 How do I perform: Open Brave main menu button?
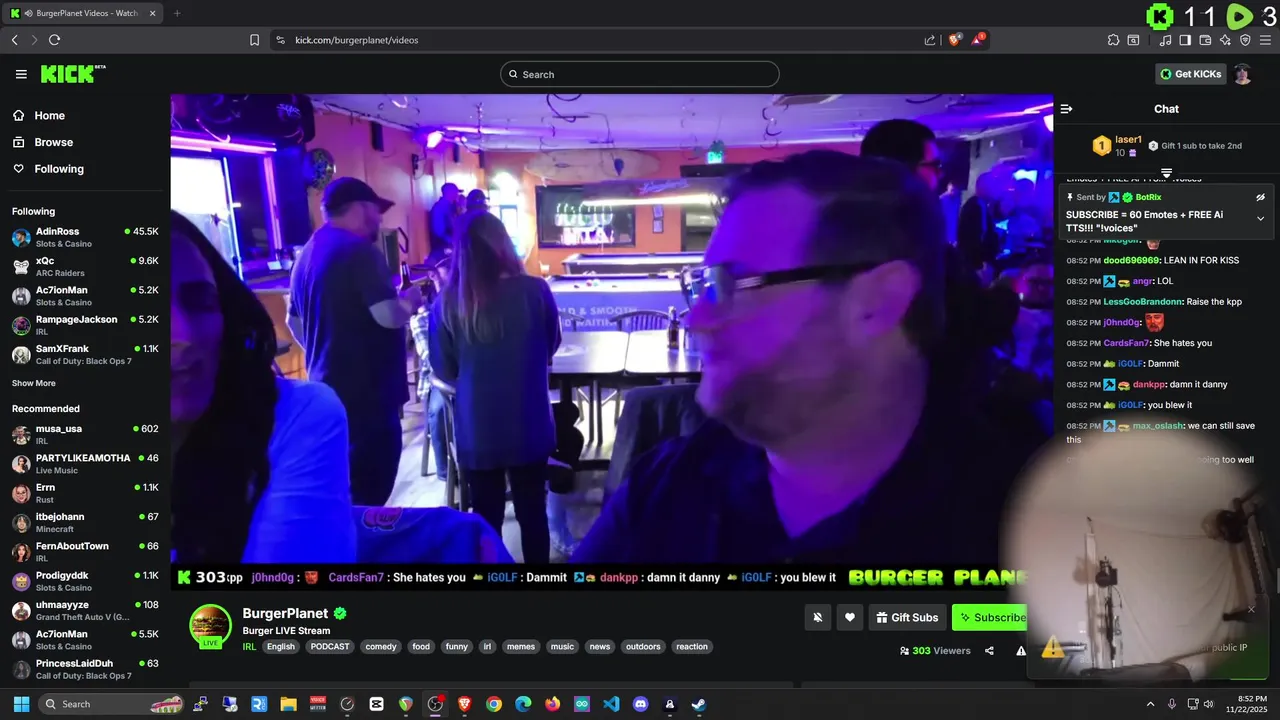[x=1266, y=40]
